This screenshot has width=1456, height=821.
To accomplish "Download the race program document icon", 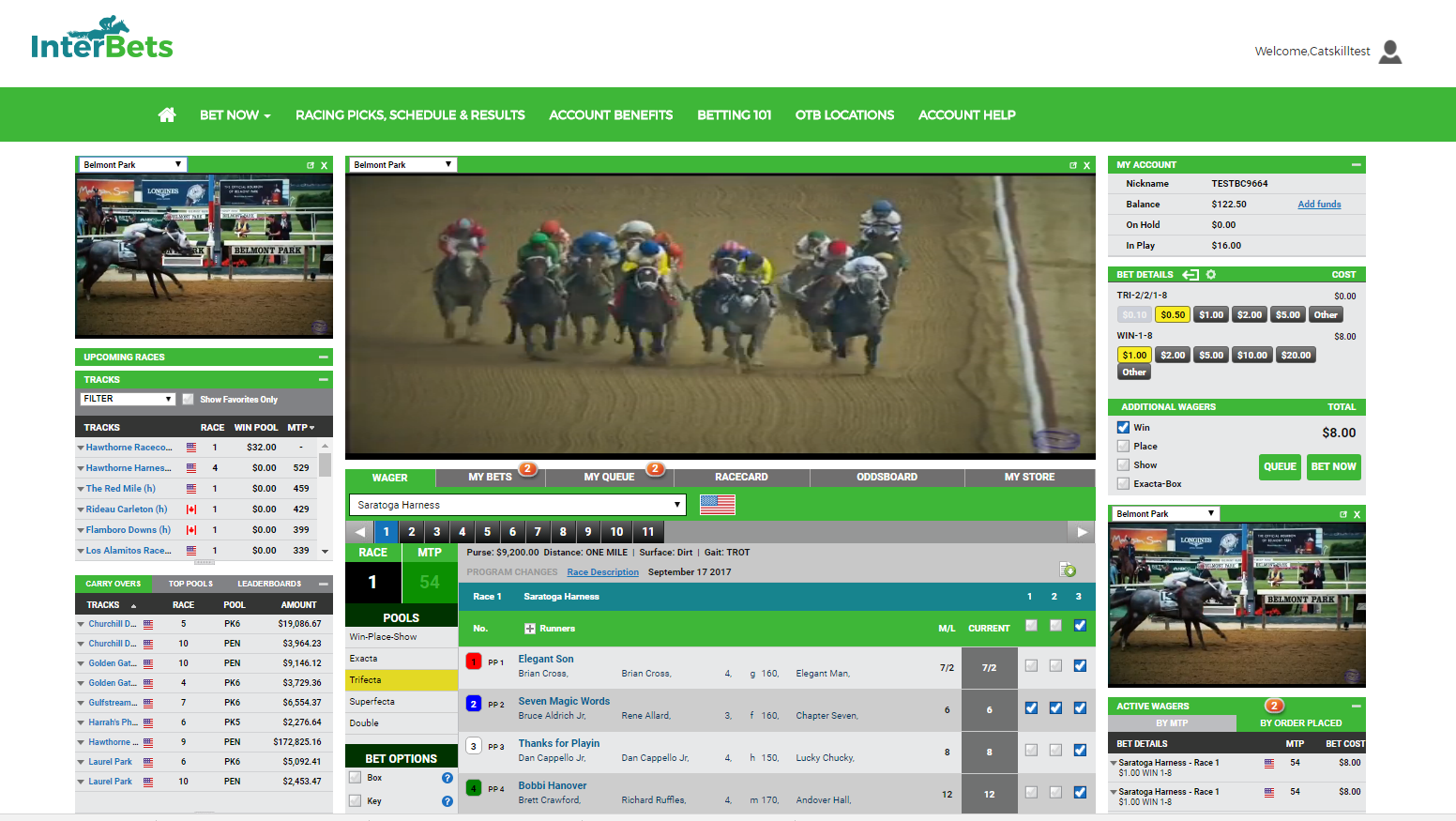I will tap(1068, 570).
